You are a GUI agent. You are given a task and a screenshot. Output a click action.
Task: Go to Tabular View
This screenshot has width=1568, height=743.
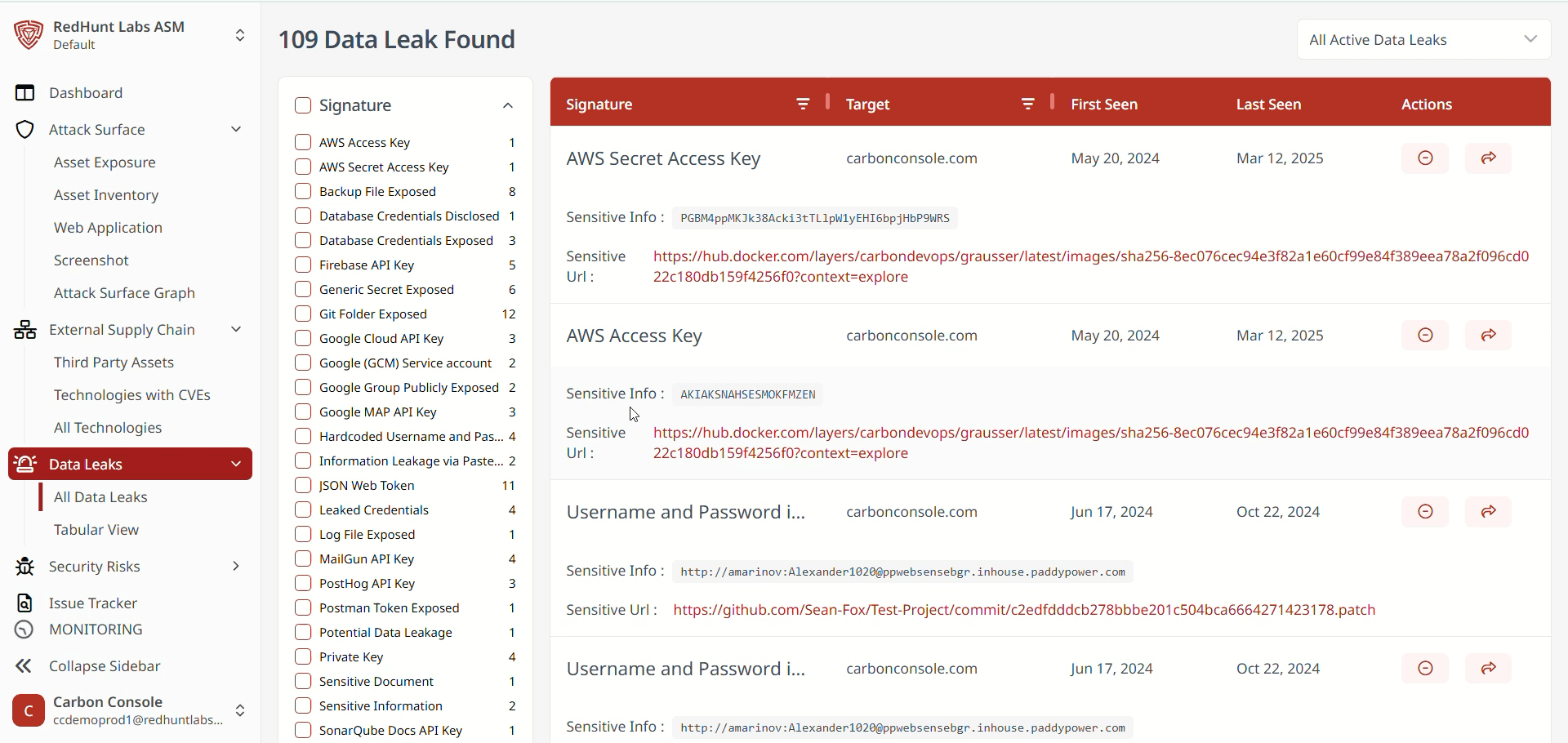96,530
